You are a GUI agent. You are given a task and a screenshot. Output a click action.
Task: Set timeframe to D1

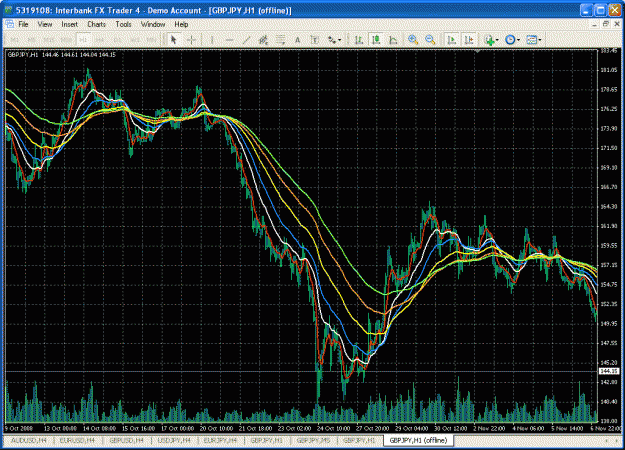pyautogui.click(x=117, y=40)
